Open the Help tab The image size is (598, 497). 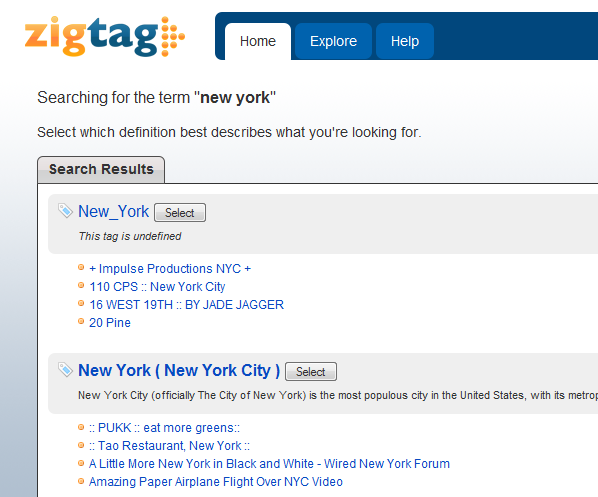(x=405, y=41)
